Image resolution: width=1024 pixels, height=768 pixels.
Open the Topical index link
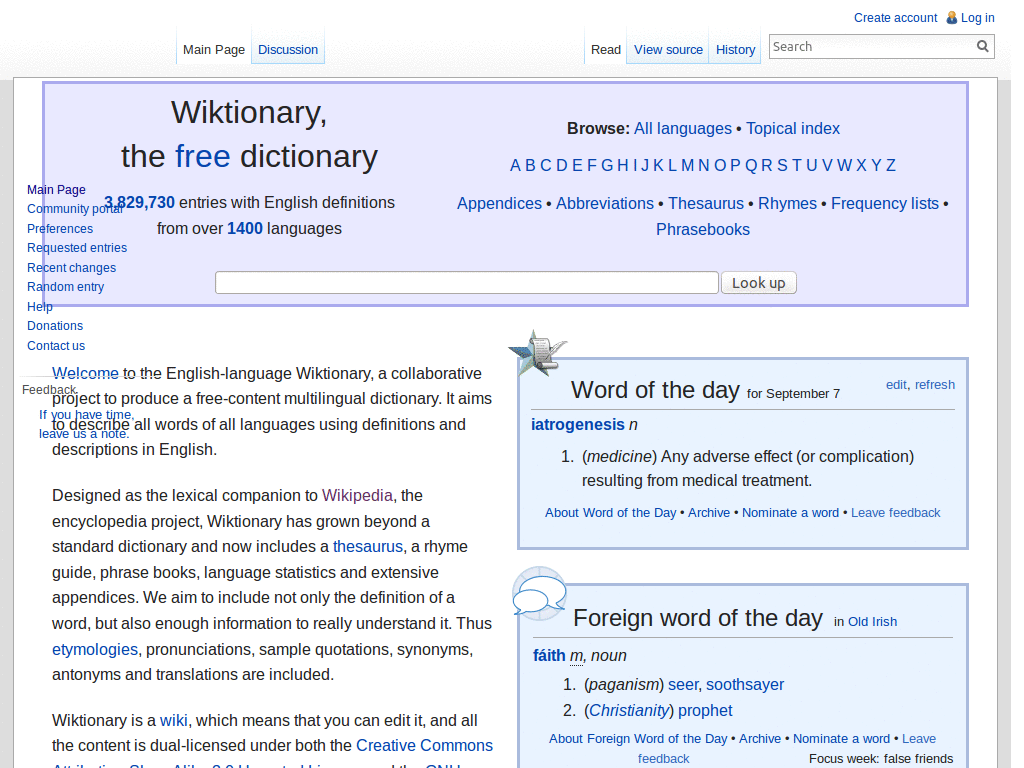tap(793, 129)
